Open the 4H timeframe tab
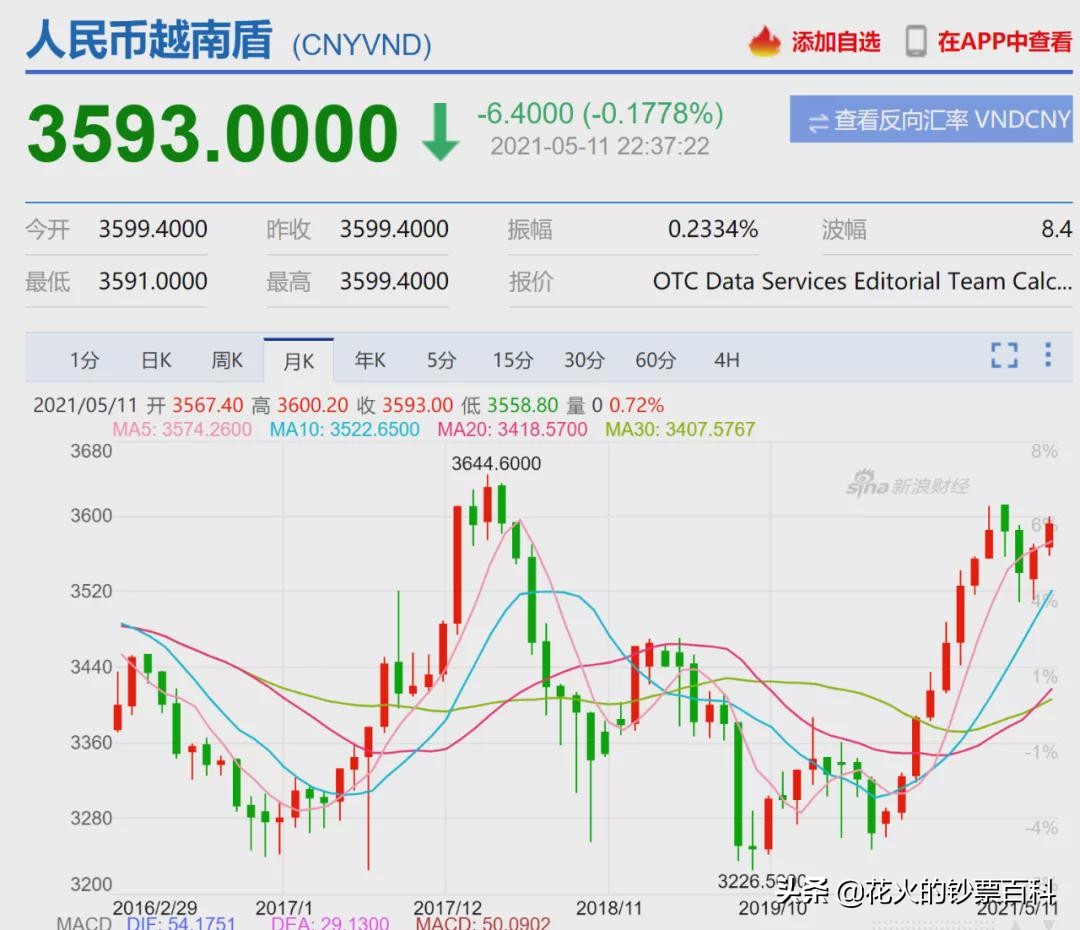 [726, 359]
